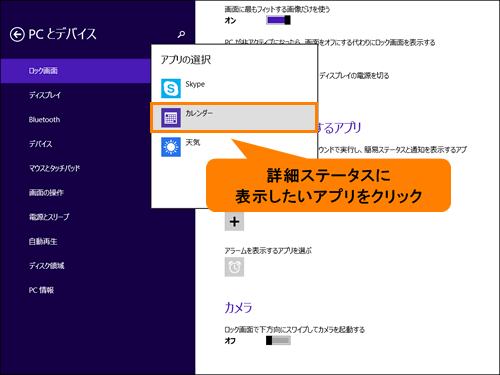Open Bluetooth settings category
This screenshot has width=500, height=375.
44,120
